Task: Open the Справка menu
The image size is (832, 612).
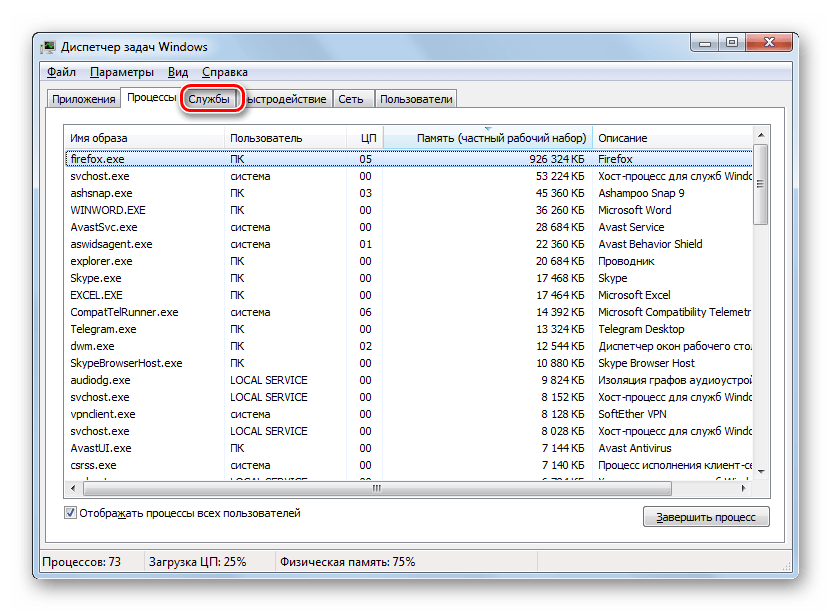Action: pyautogui.click(x=224, y=72)
